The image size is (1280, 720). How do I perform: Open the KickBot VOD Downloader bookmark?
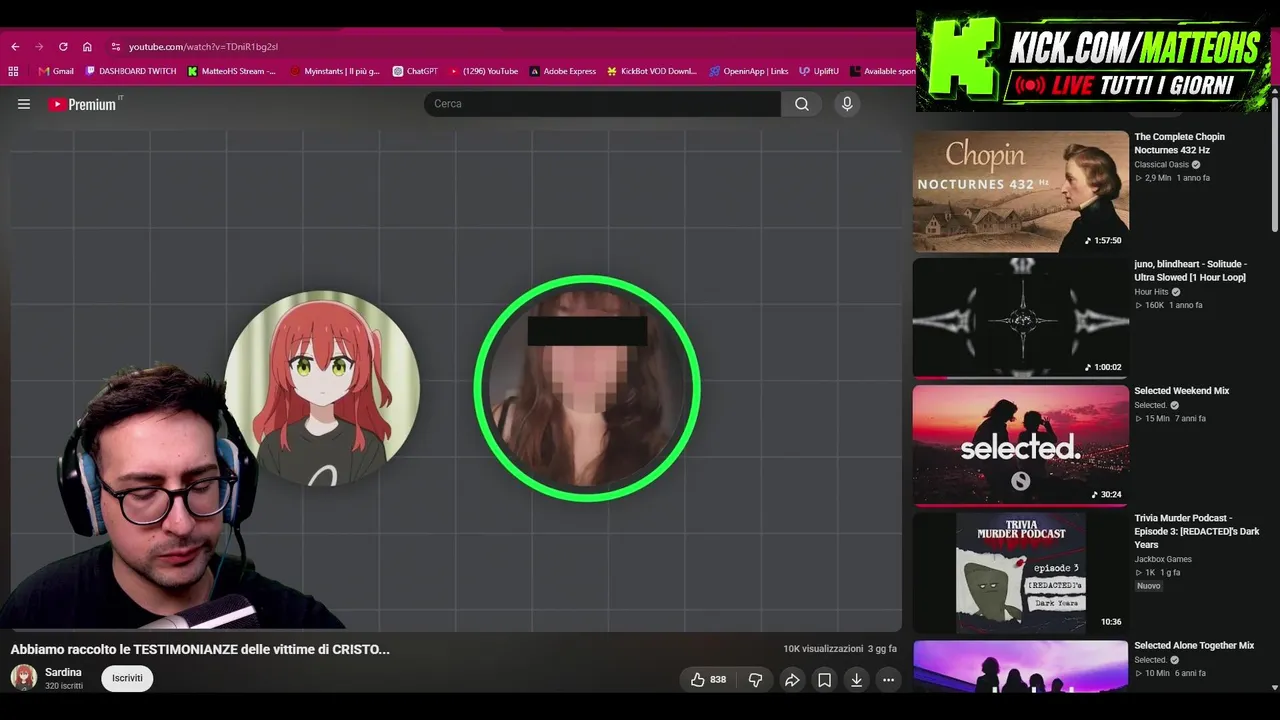[652, 71]
